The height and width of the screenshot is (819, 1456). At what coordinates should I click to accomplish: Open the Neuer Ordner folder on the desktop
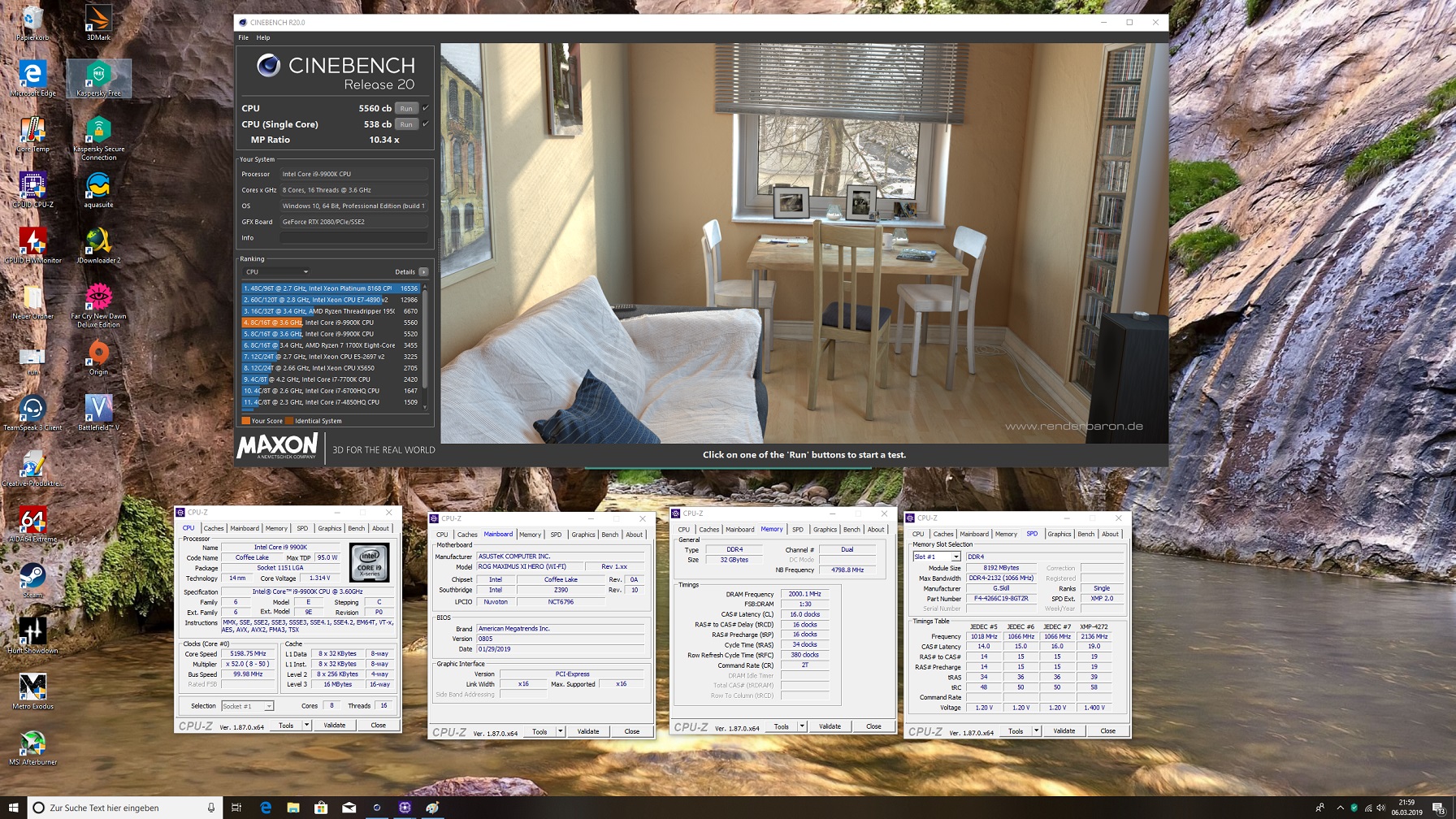point(32,301)
